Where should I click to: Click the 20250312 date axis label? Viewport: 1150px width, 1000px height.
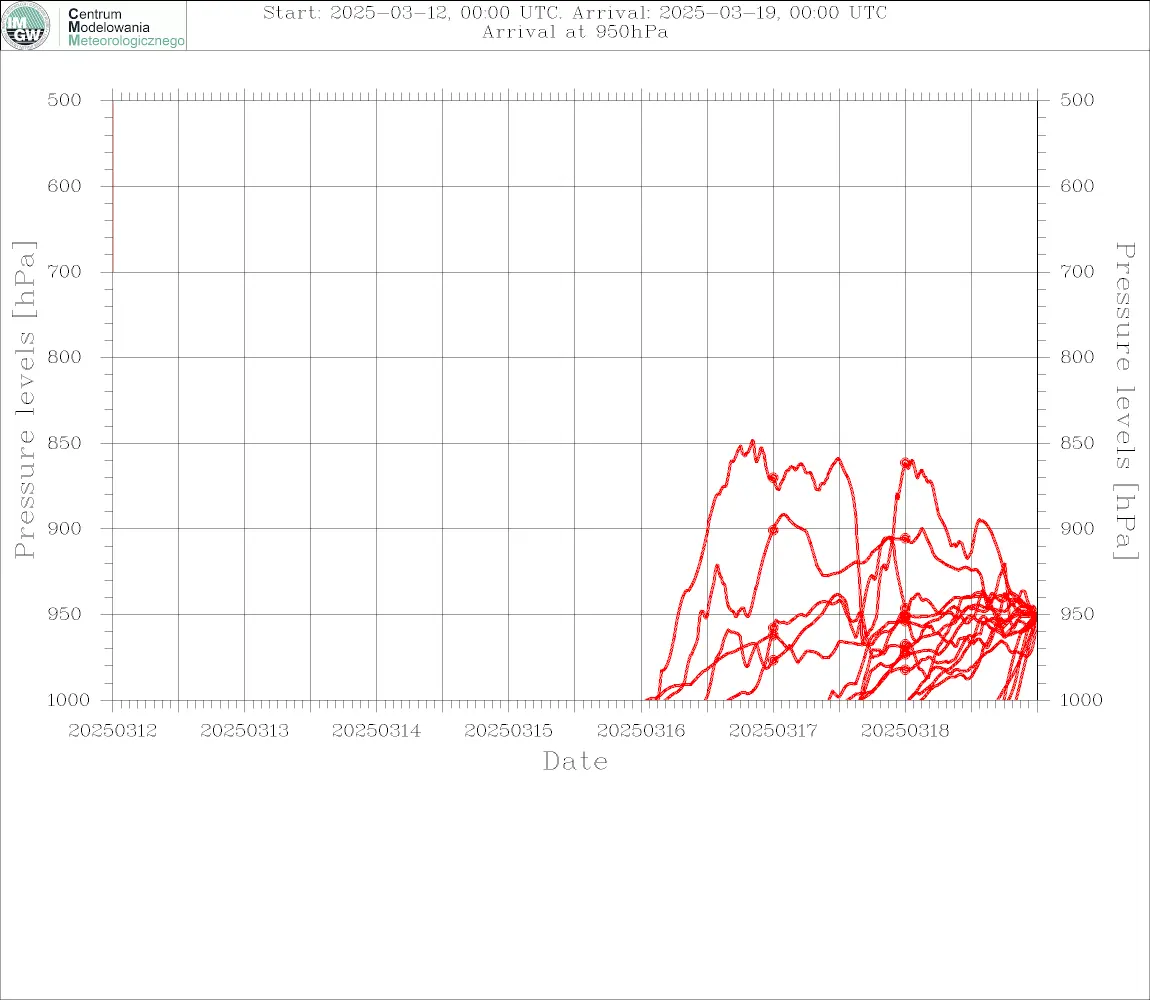point(112,731)
